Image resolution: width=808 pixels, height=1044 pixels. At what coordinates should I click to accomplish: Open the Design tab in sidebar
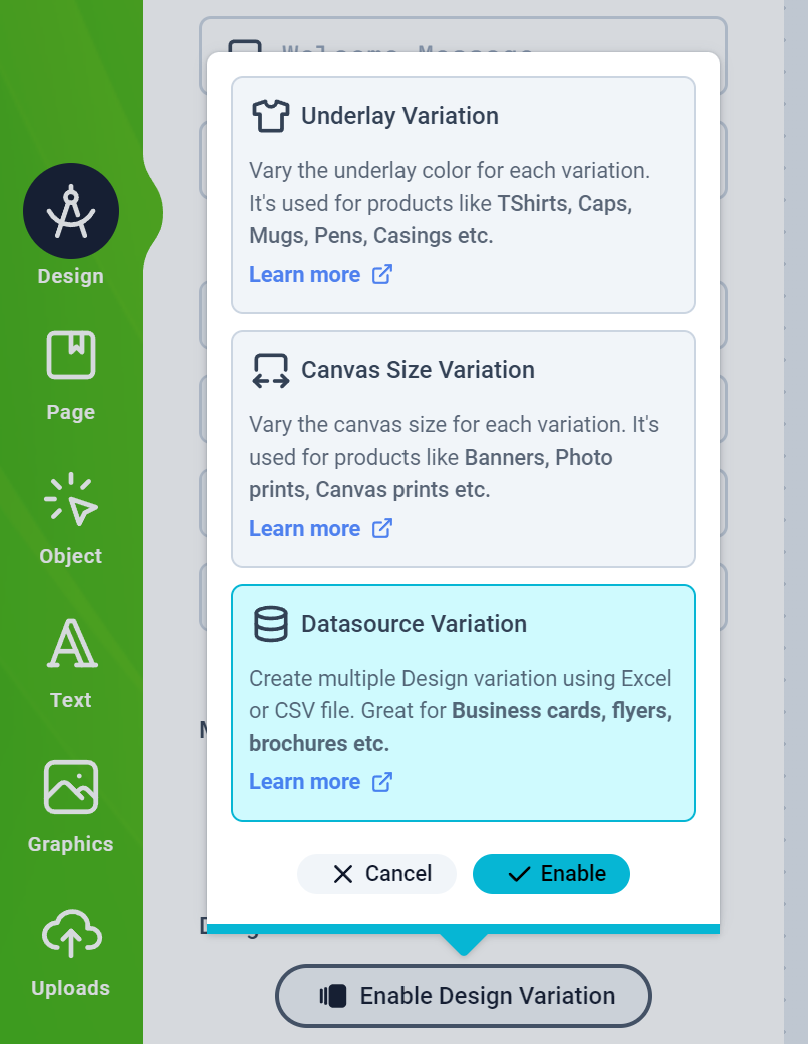[71, 225]
